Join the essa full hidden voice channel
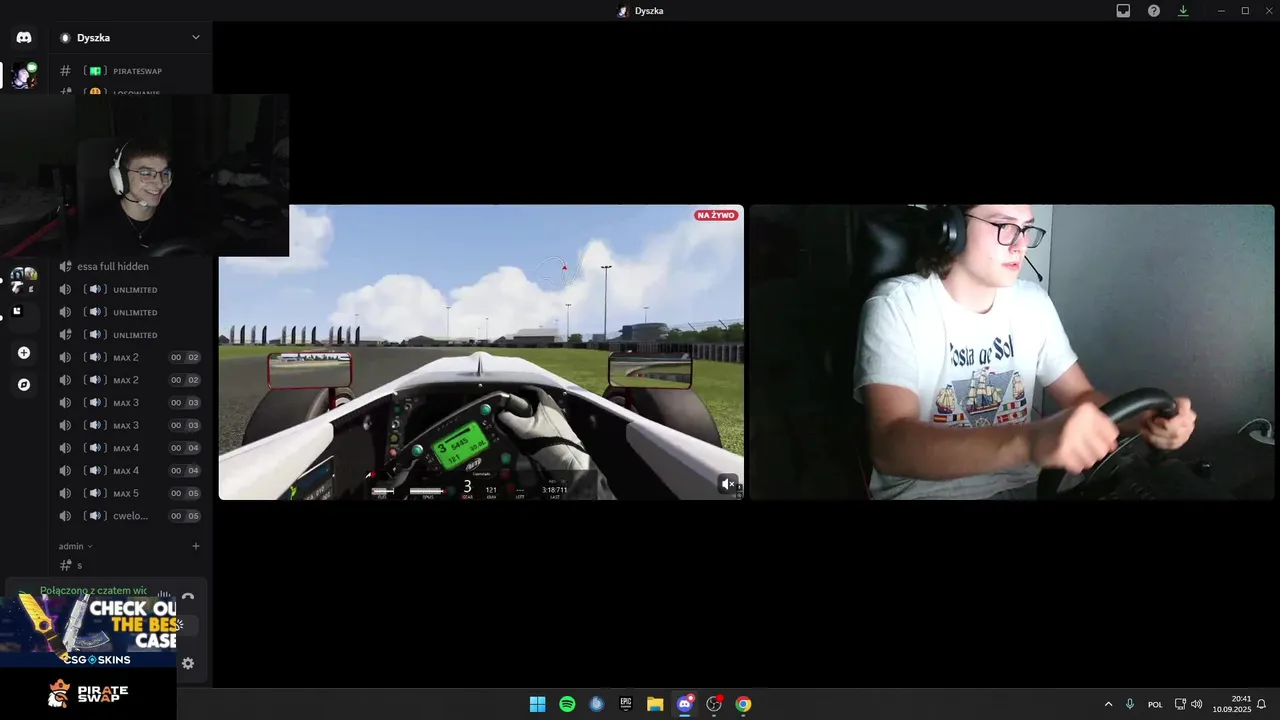The image size is (1280, 720). tap(130, 266)
